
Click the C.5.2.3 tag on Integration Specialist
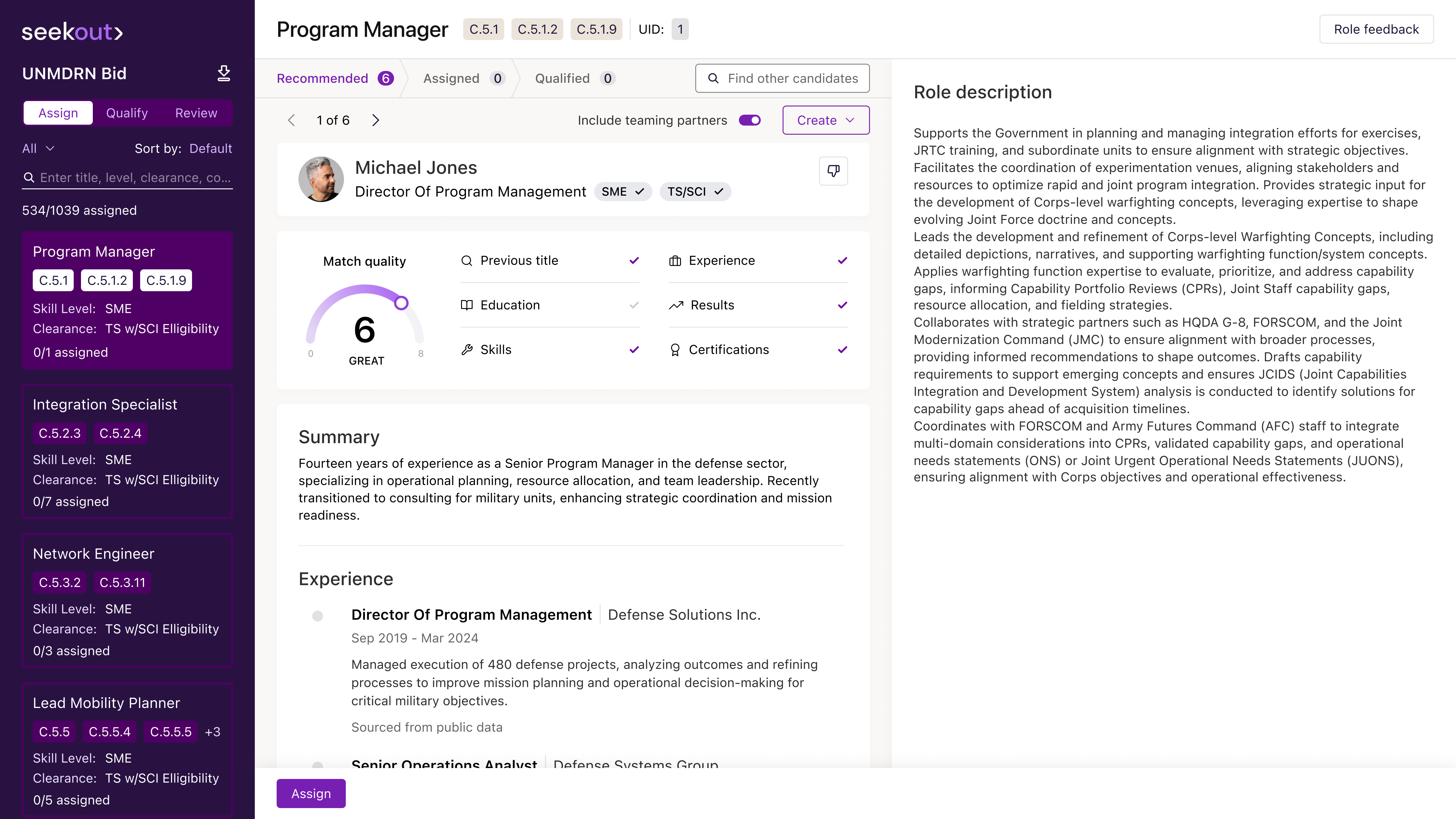point(59,433)
